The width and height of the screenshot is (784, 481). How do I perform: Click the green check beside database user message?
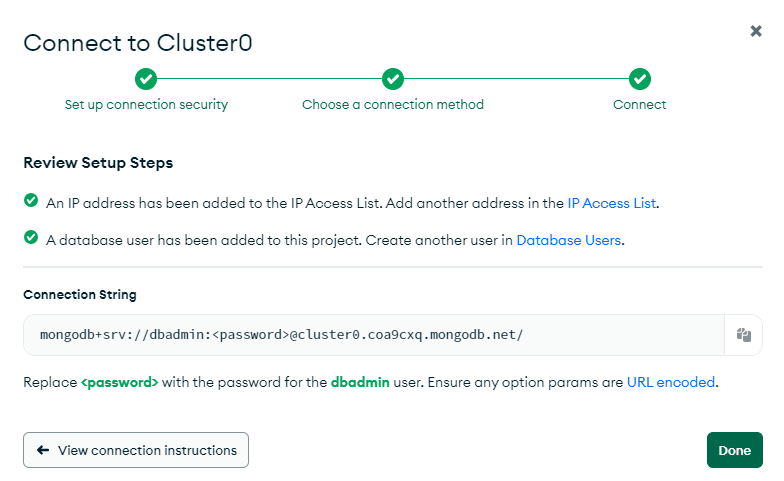(x=31, y=237)
